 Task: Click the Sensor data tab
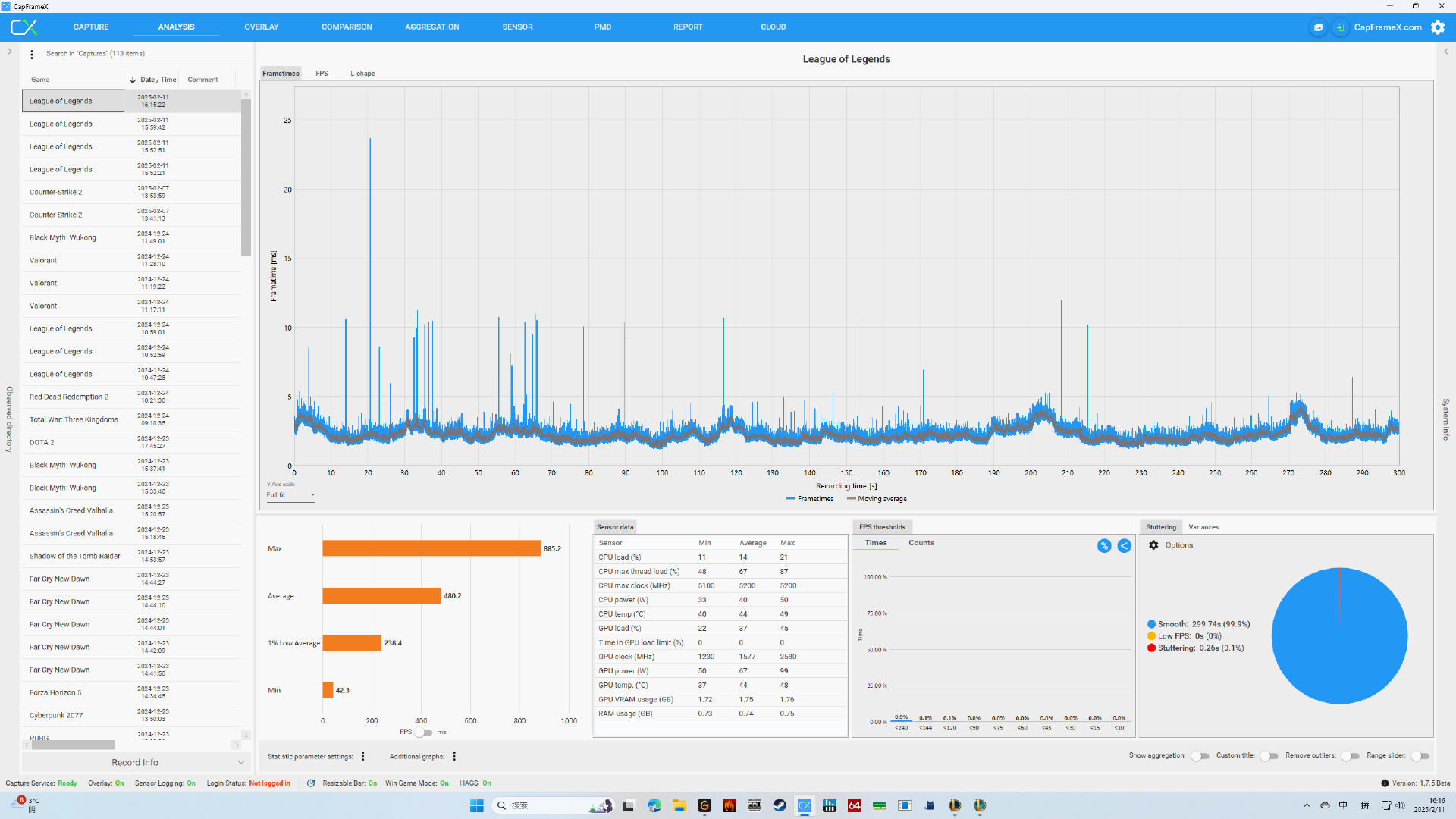pos(615,527)
